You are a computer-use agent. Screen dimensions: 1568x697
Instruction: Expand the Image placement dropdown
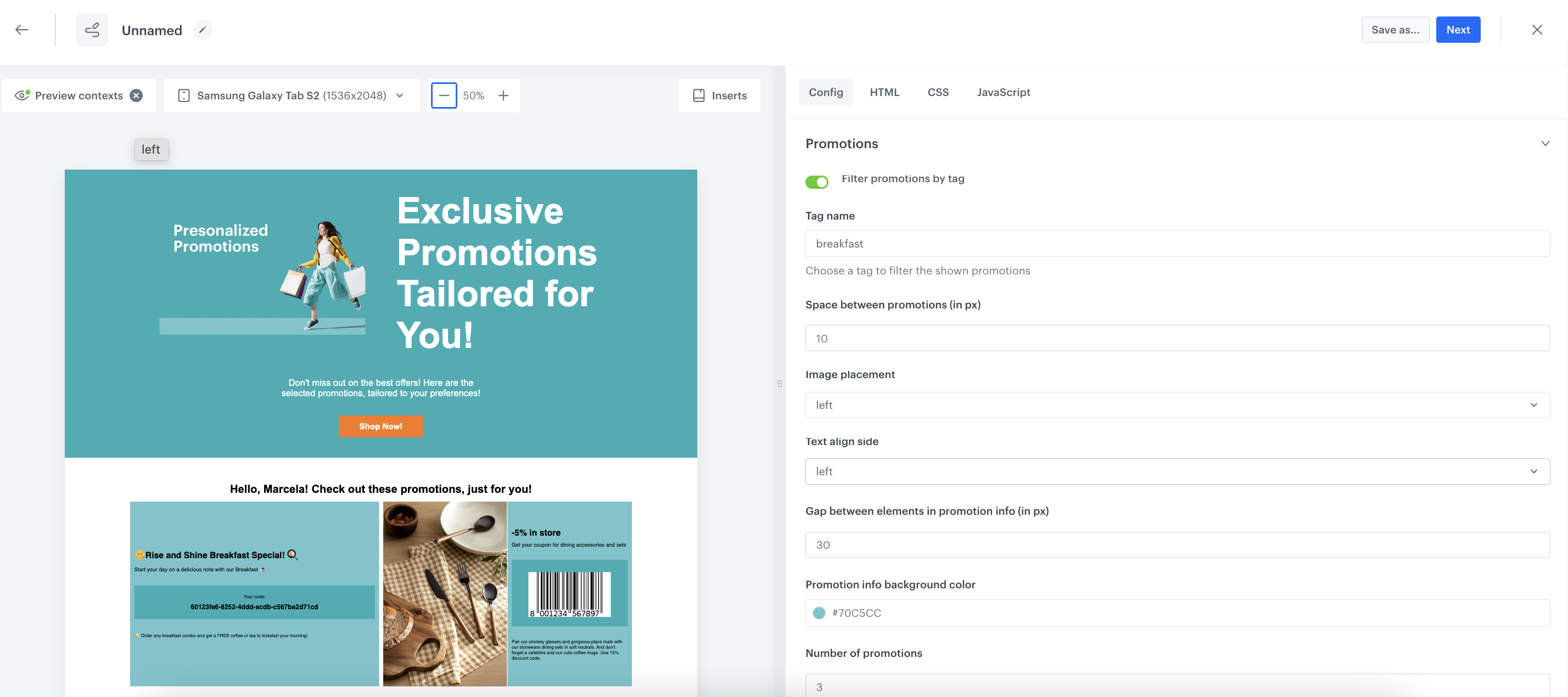(1177, 405)
